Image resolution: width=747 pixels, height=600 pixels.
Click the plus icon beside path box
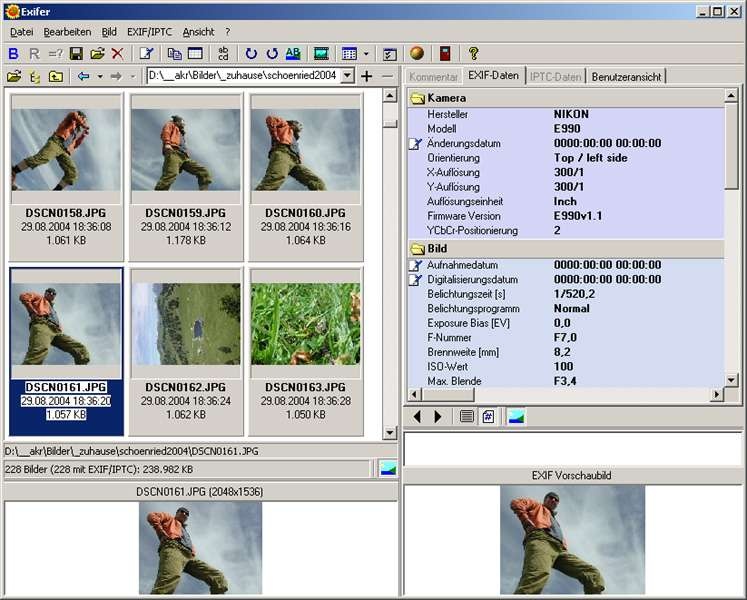(366, 76)
